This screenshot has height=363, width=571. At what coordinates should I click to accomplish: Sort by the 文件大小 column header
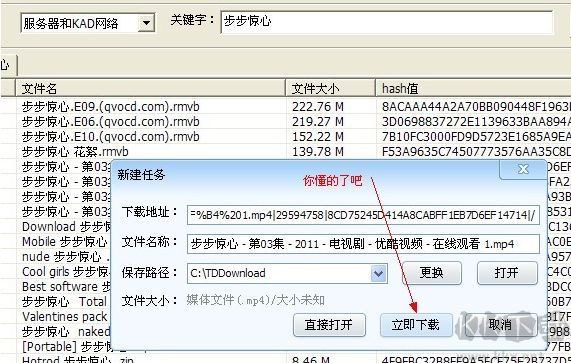(x=330, y=88)
